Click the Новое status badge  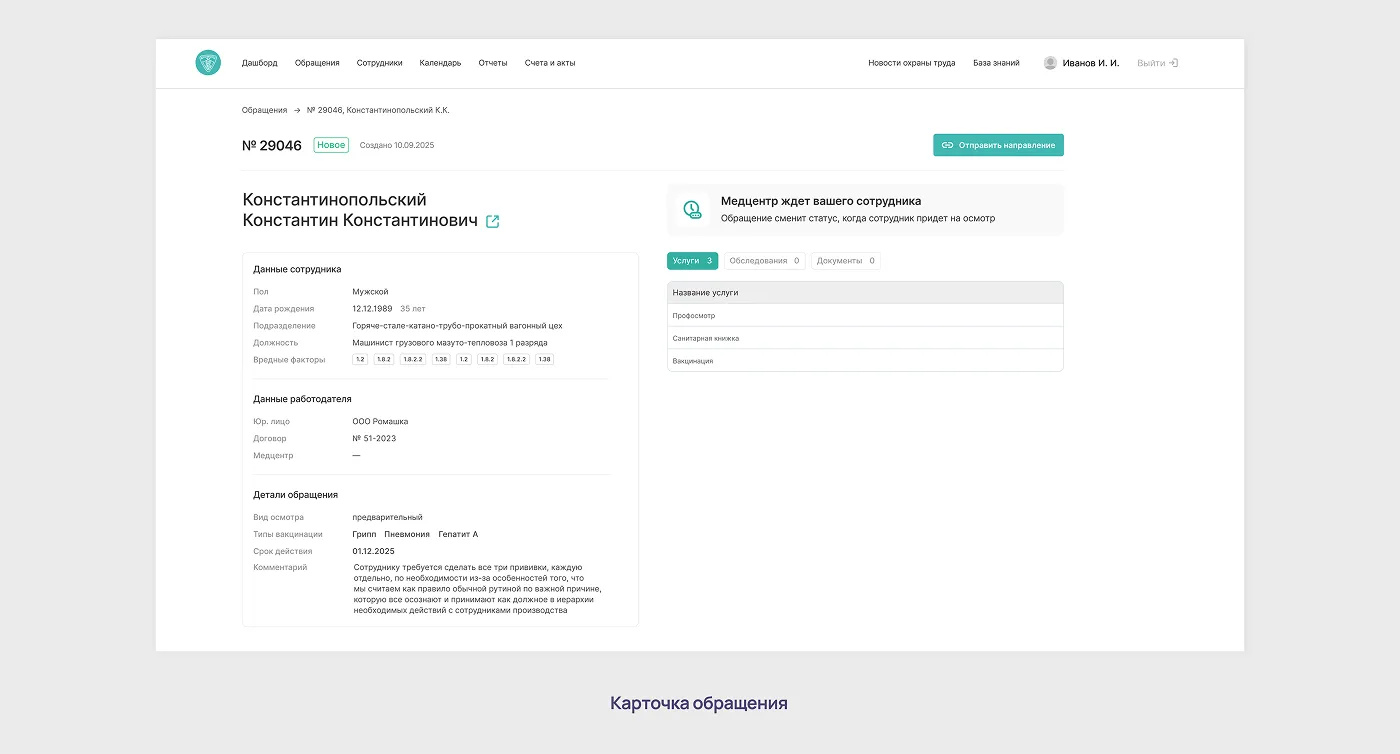point(330,144)
